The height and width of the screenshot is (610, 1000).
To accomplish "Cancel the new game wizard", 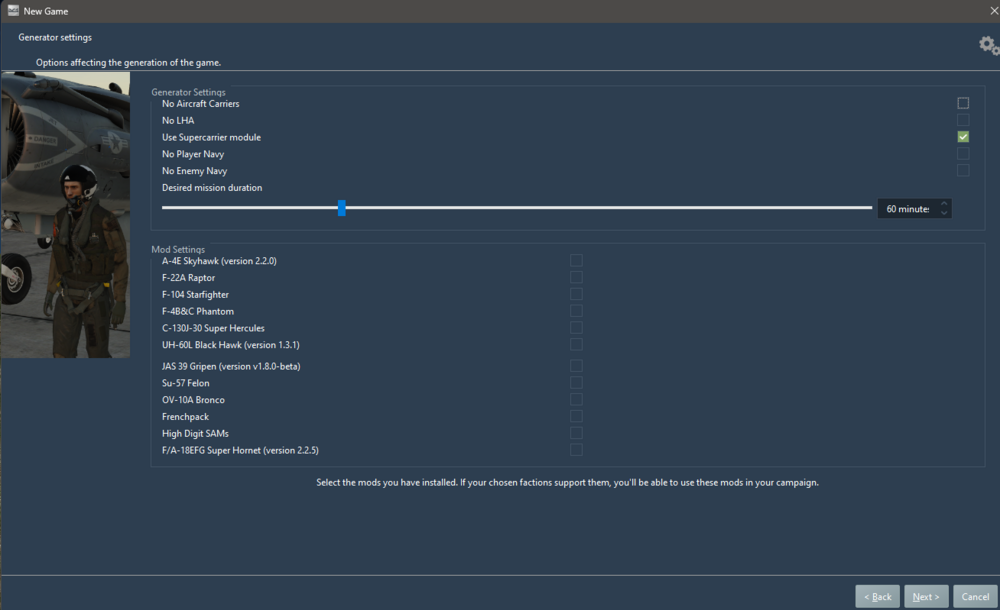I will pyautogui.click(x=975, y=597).
